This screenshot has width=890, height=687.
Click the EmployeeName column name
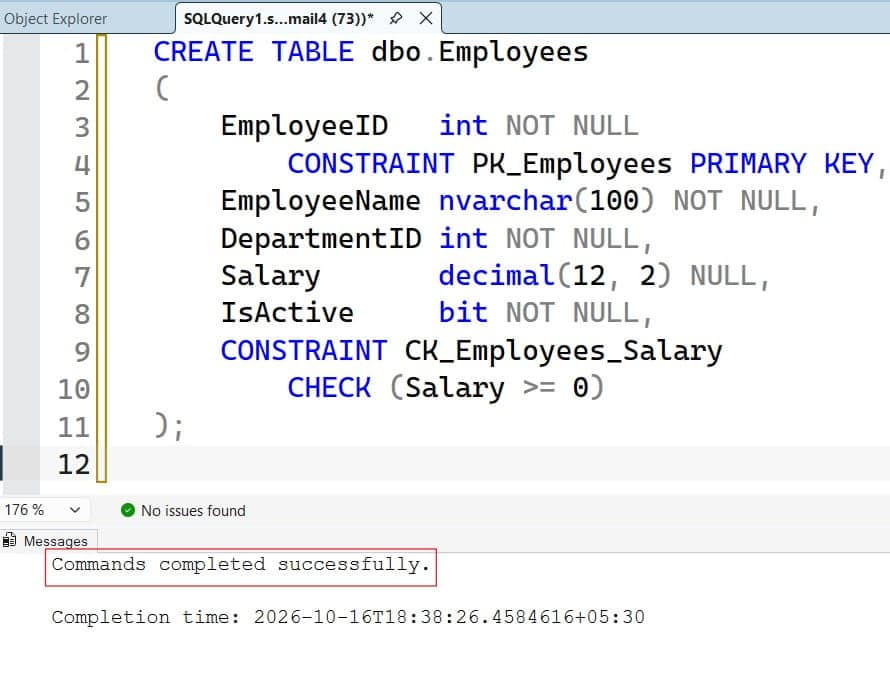pos(321,201)
